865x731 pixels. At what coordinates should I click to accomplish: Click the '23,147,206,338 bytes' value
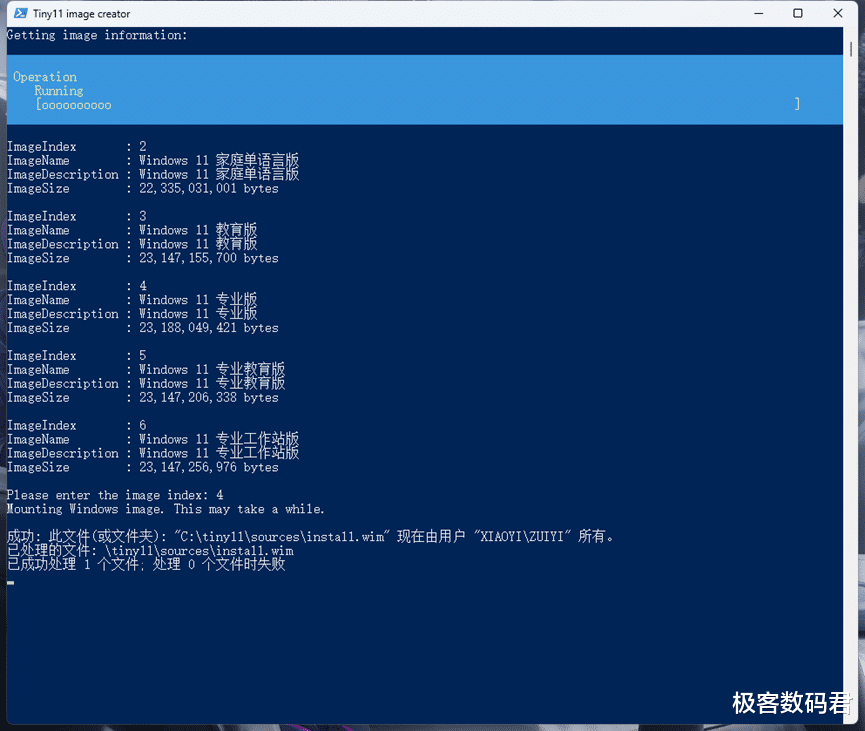tap(209, 397)
